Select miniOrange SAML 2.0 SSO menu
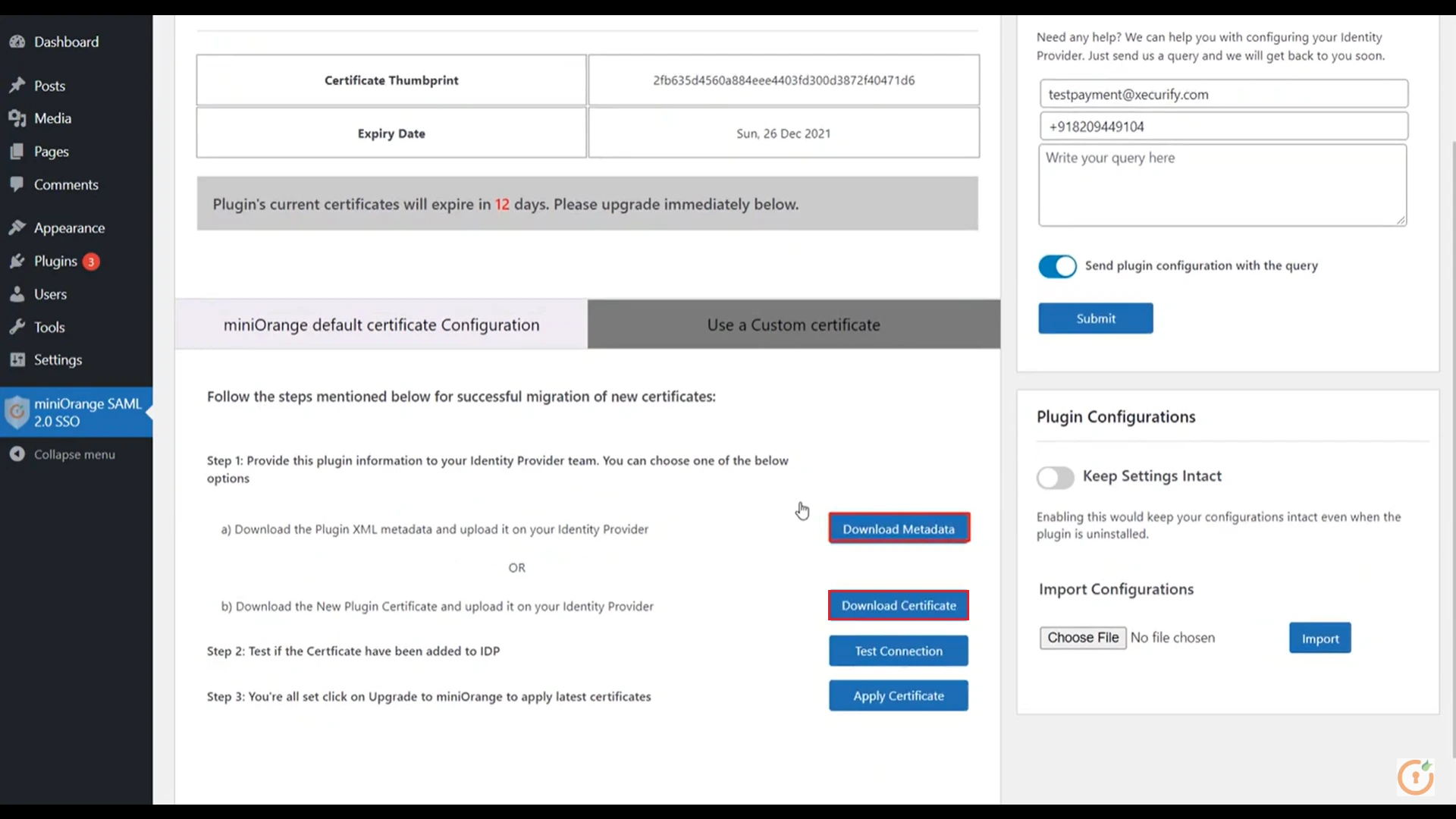Screen dimensions: 1456x819 [x=76, y=412]
